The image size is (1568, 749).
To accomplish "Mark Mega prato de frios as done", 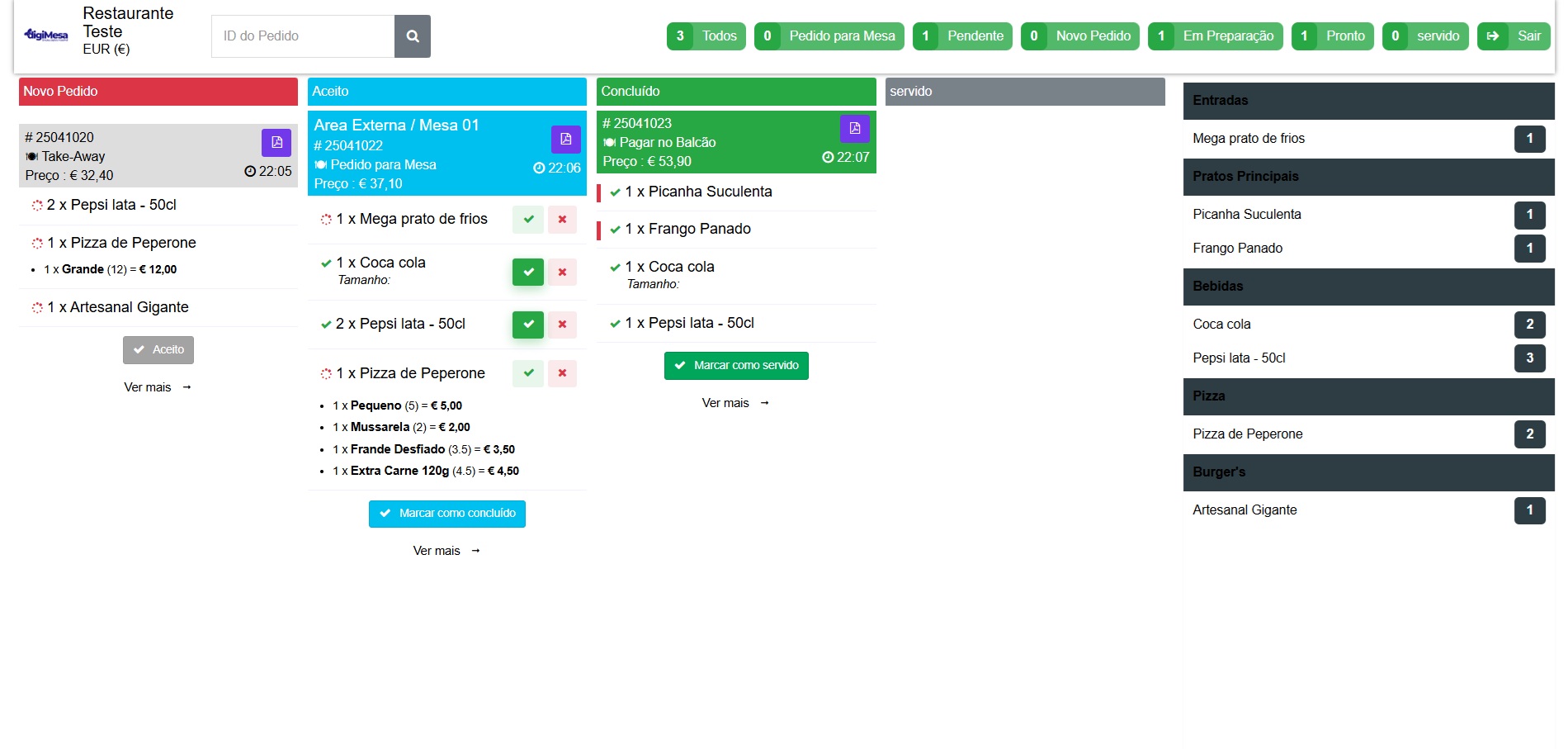I will [x=528, y=220].
